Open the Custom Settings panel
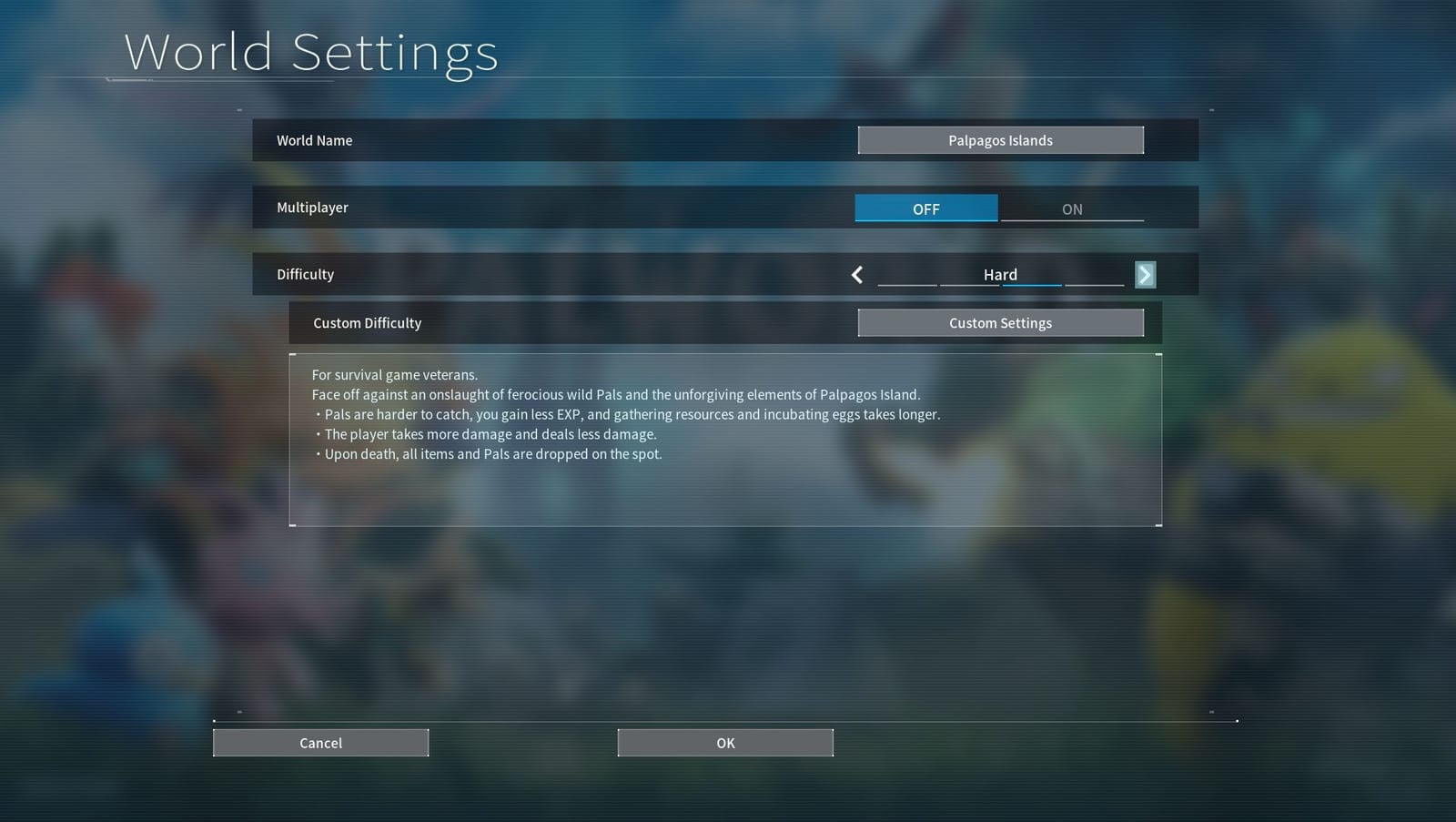This screenshot has height=822, width=1456. 1000,322
